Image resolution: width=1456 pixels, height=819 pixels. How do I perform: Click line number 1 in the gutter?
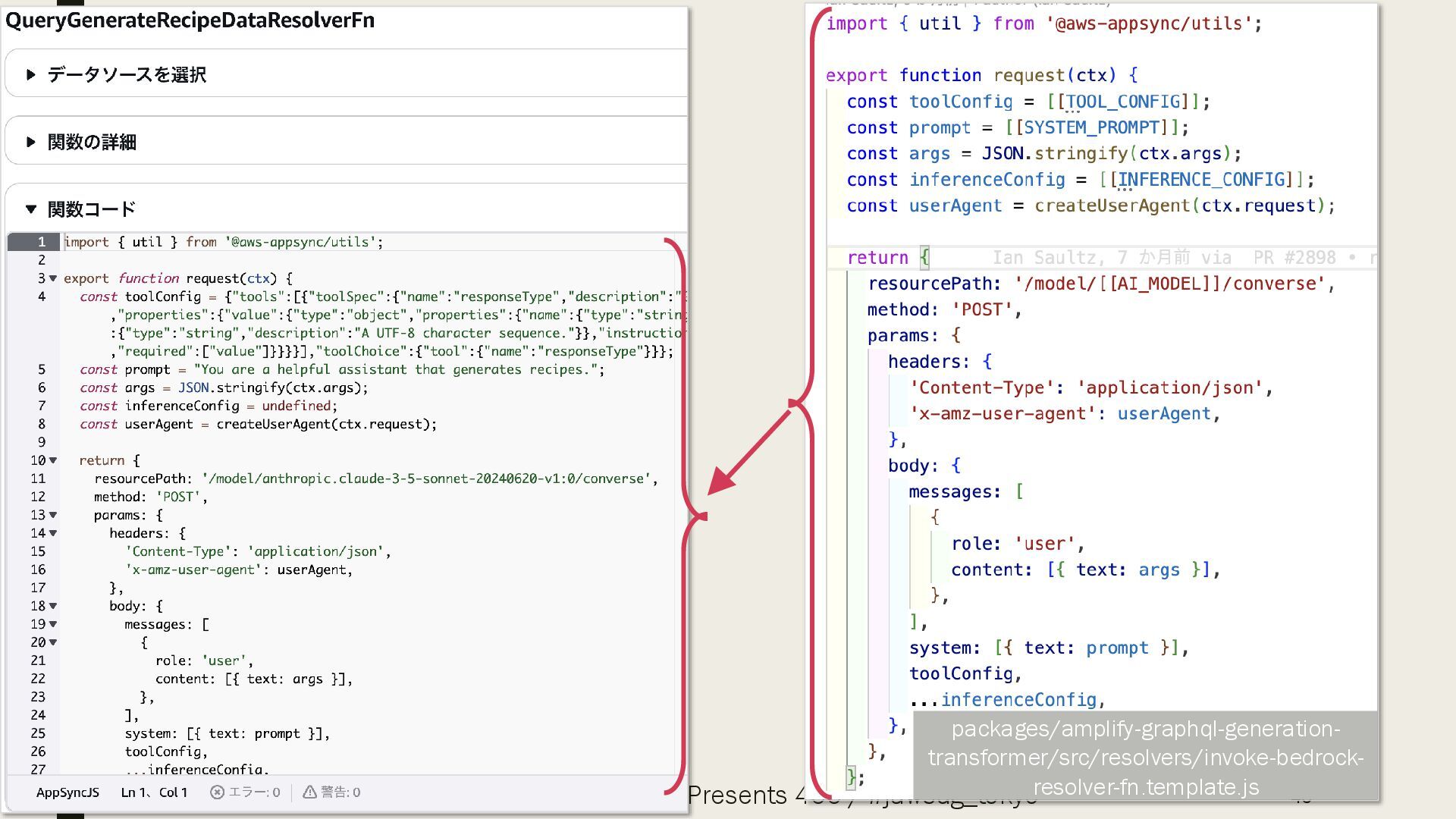point(42,242)
